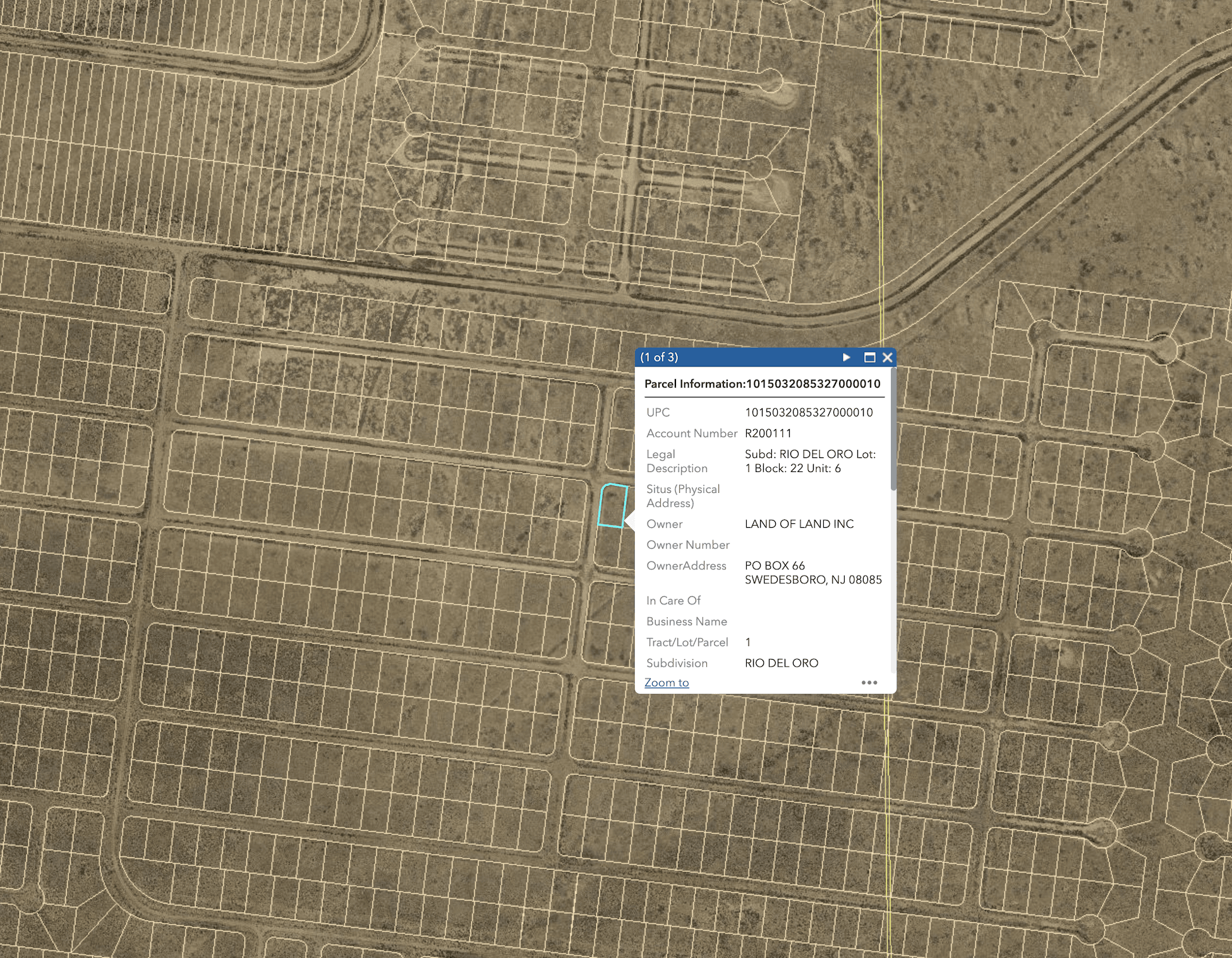Click the In Care Of label
This screenshot has height=958, width=1232.
673,601
